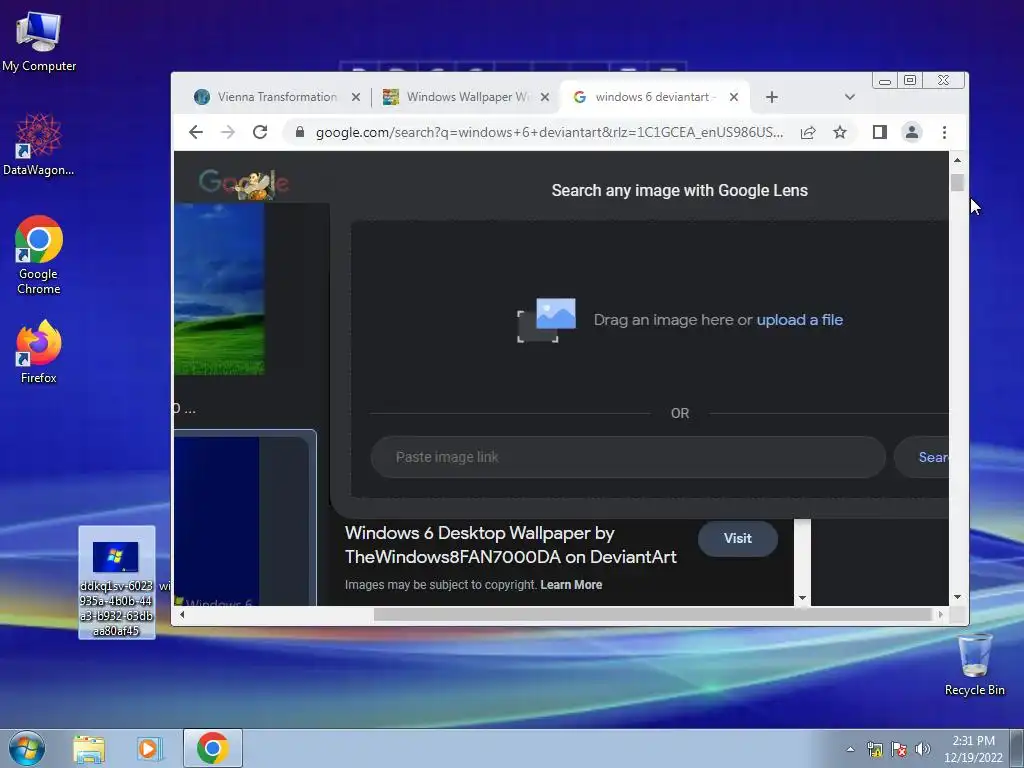Open My Computer desktop icon
This screenshot has height=768, width=1024.
pyautogui.click(x=39, y=41)
